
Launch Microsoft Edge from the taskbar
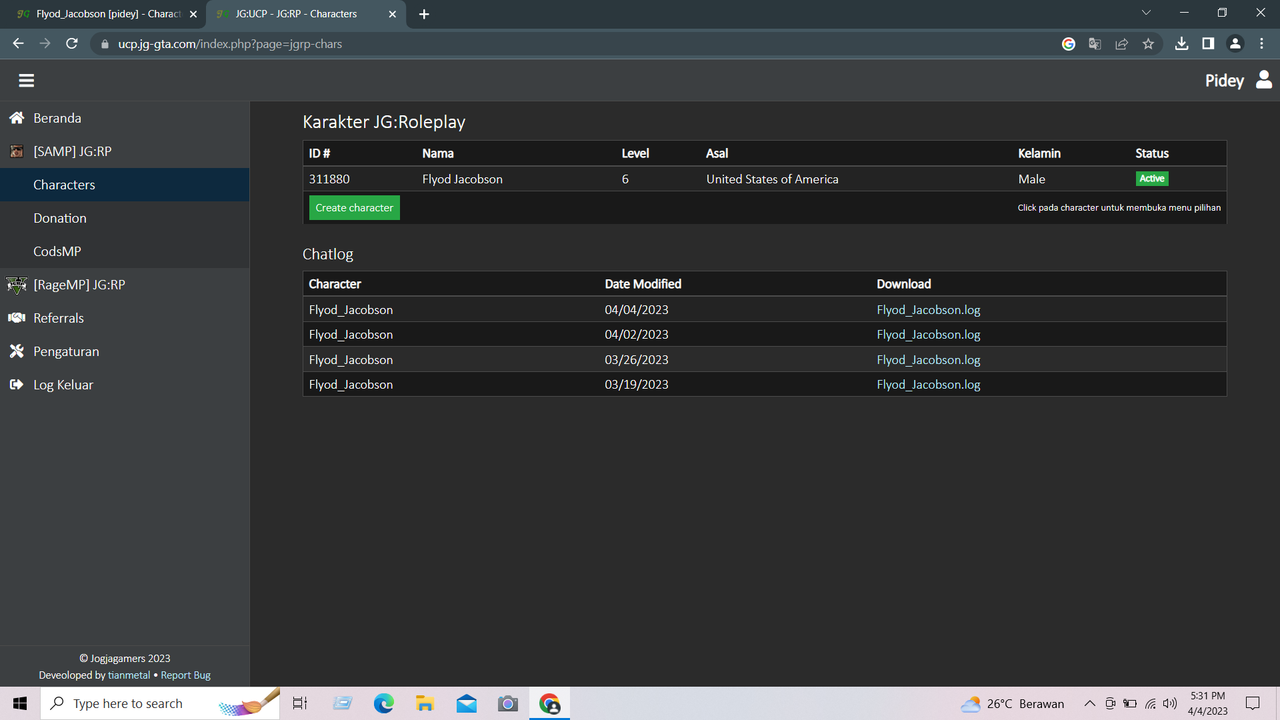pyautogui.click(x=383, y=704)
